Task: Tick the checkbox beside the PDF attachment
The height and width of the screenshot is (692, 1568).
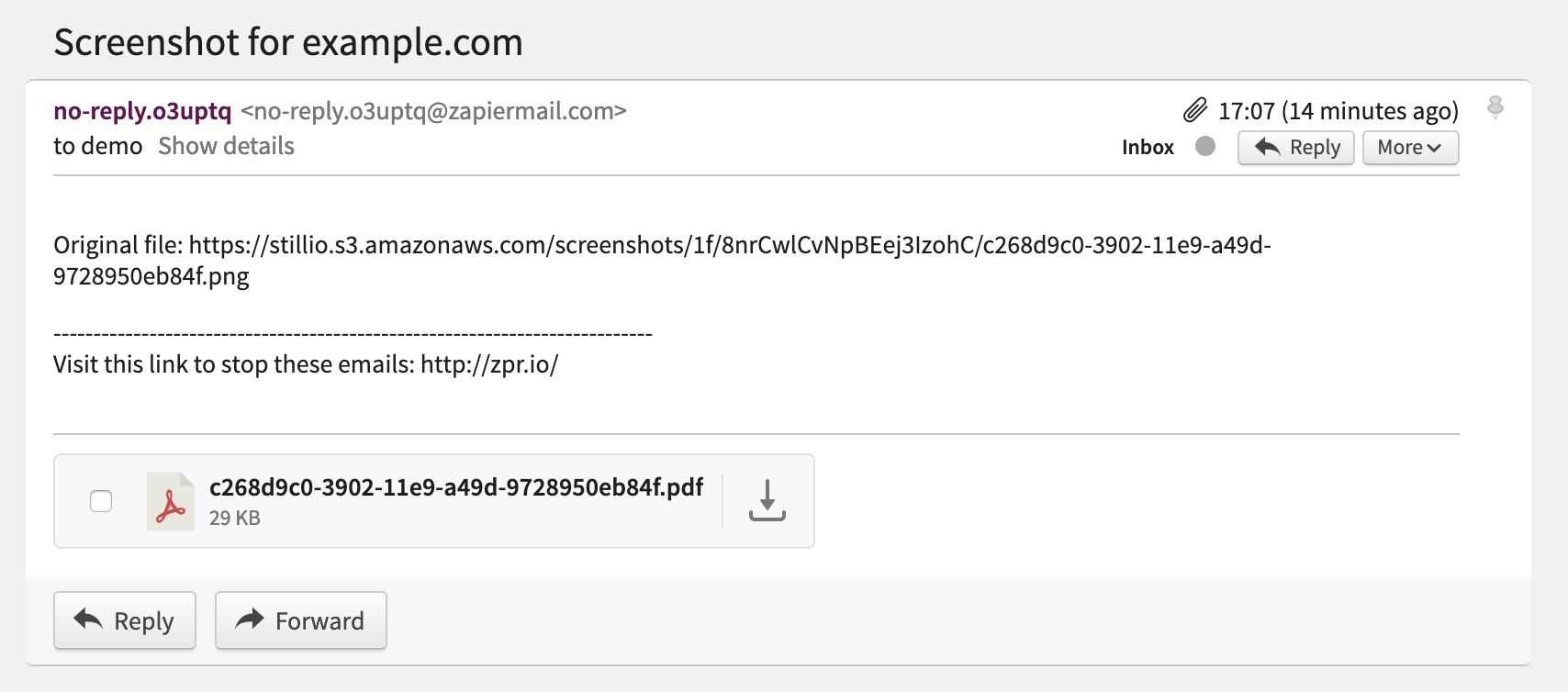Action: (x=101, y=501)
